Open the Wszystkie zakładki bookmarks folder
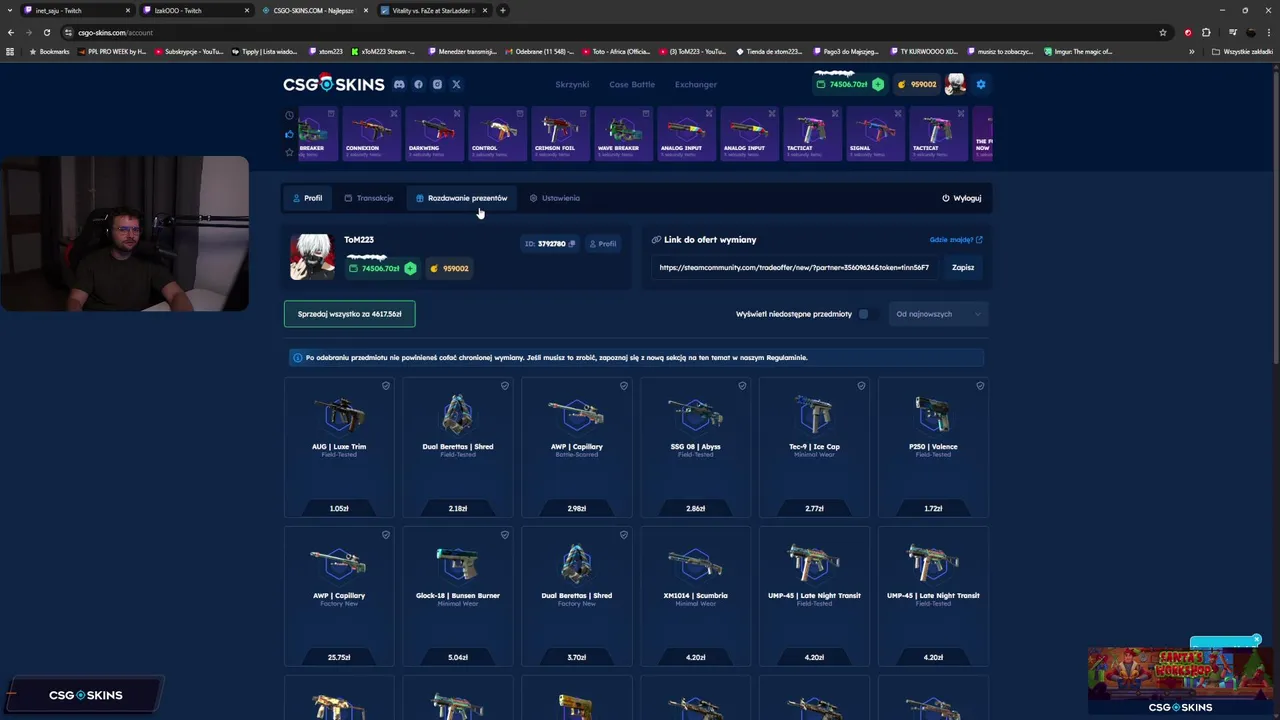 pos(1243,51)
